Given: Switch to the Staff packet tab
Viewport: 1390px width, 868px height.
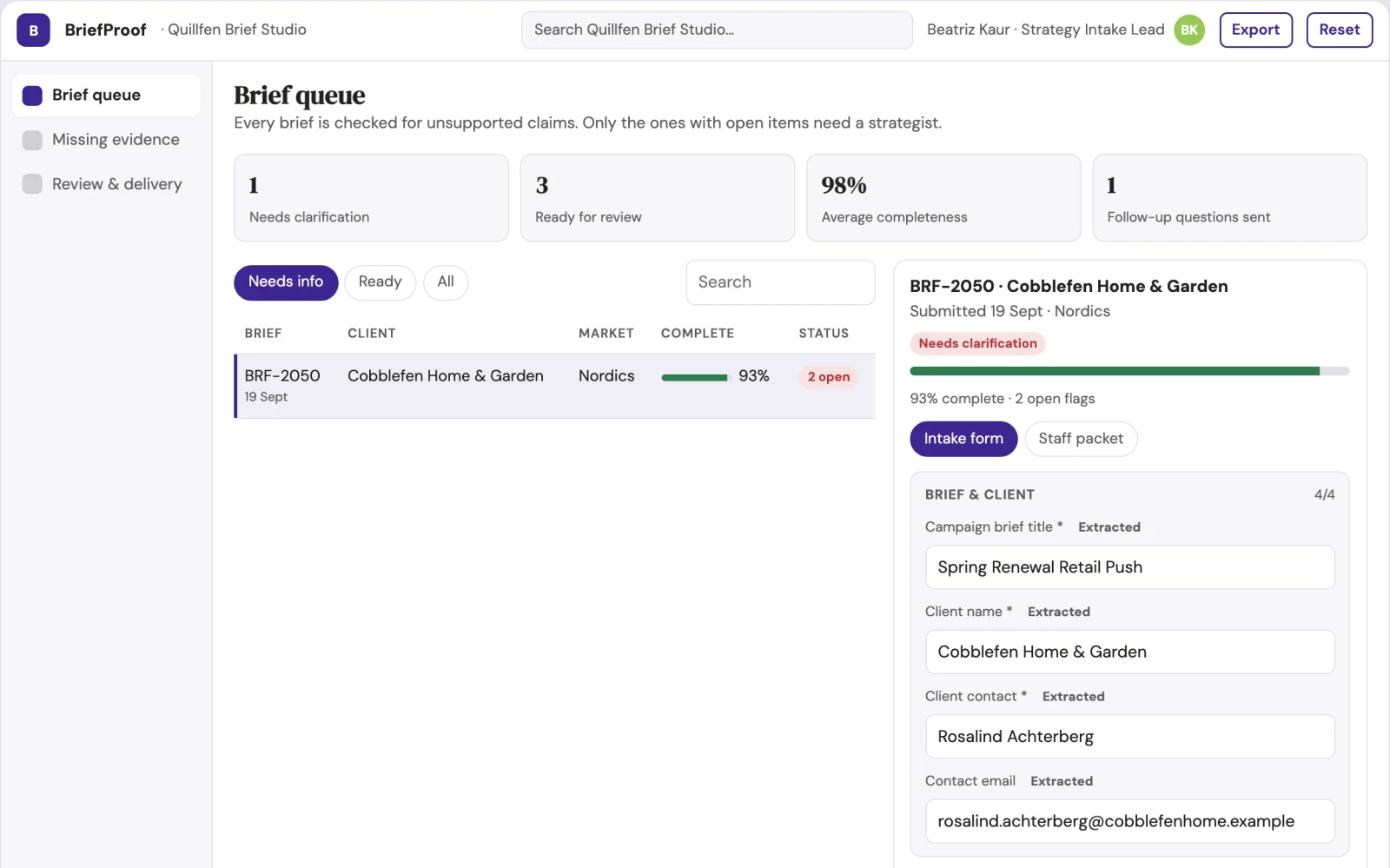Looking at the screenshot, I should tap(1081, 439).
